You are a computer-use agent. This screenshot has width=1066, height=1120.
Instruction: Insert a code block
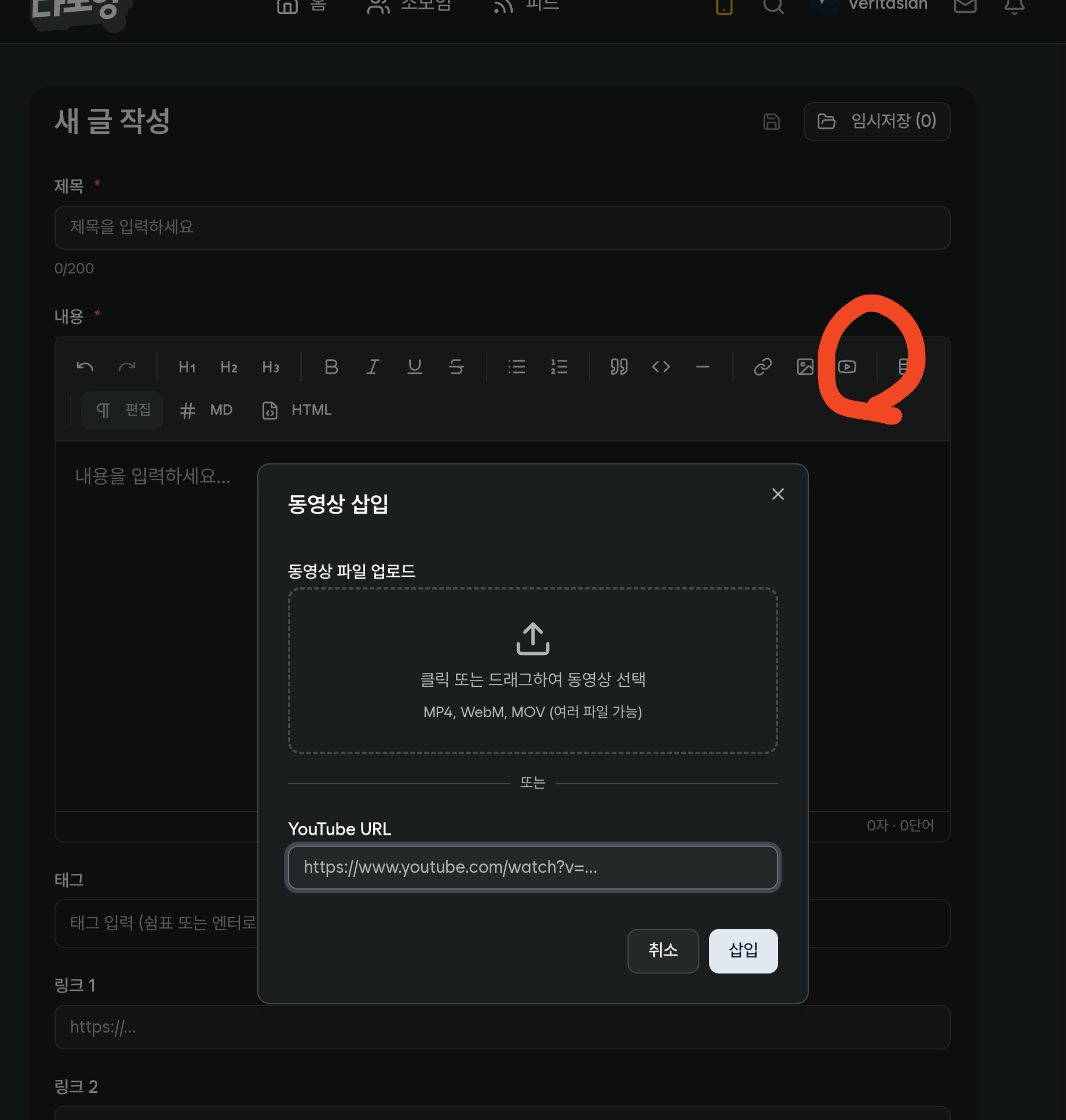[x=660, y=367]
